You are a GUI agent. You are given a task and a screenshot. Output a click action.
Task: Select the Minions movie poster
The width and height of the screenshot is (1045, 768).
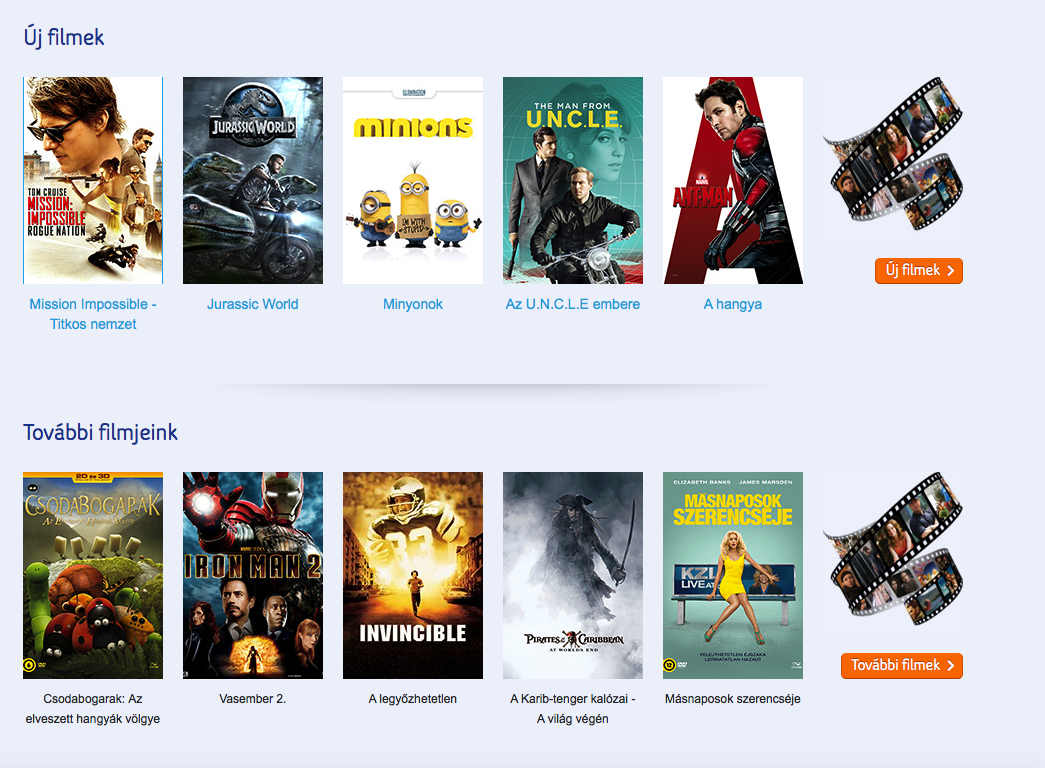point(413,180)
